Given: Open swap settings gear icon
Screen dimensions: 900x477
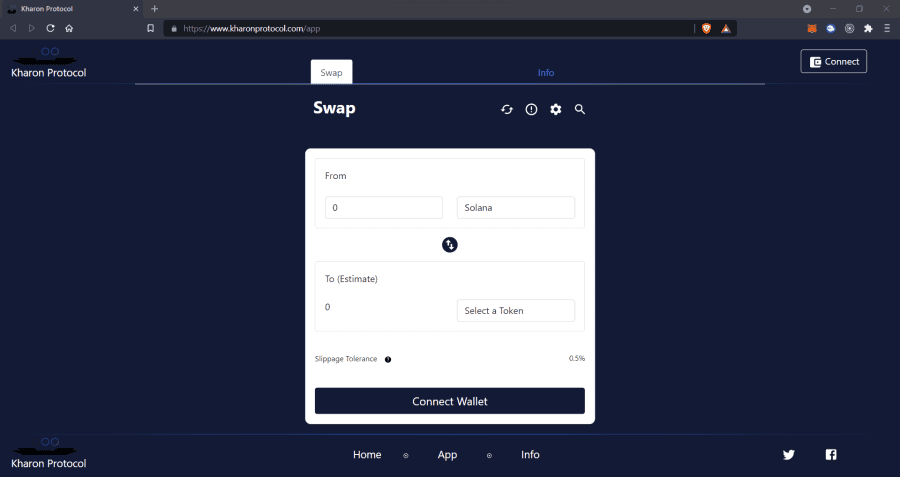Looking at the screenshot, I should click(x=556, y=109).
